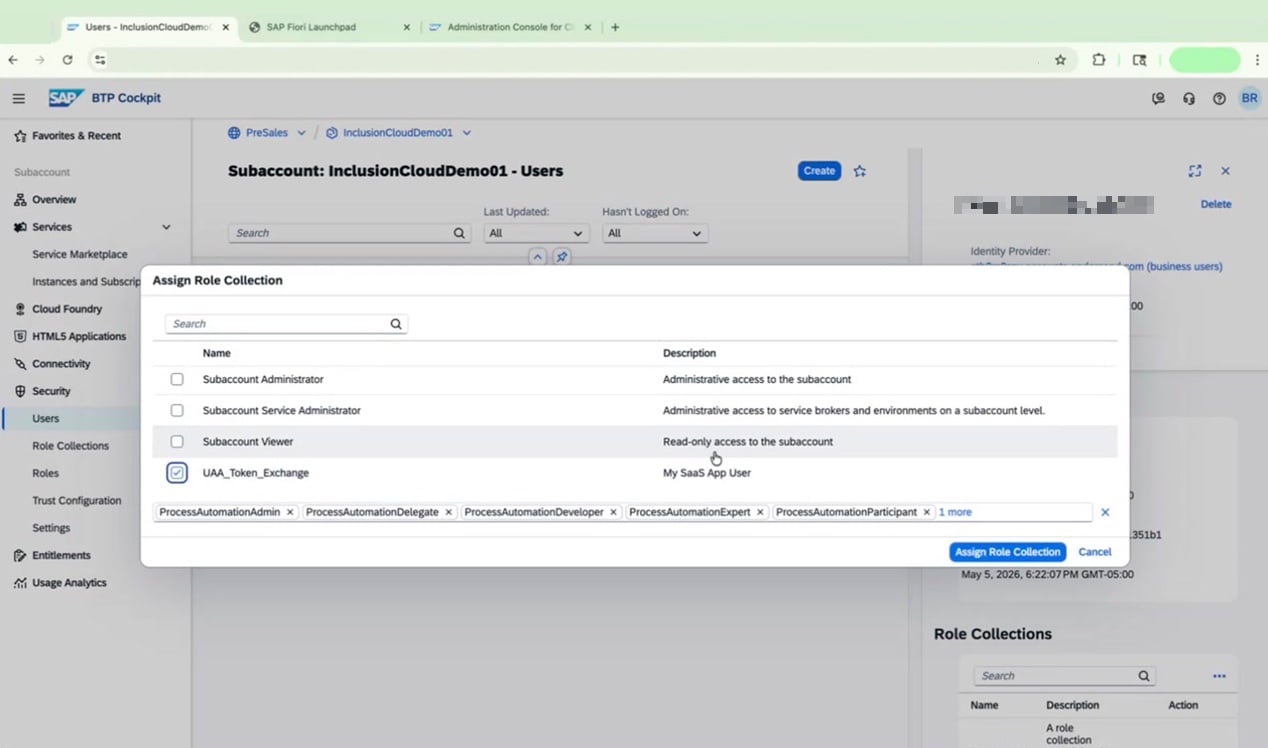
Task: Open the PreSales breadcrumb link
Action: click(267, 133)
